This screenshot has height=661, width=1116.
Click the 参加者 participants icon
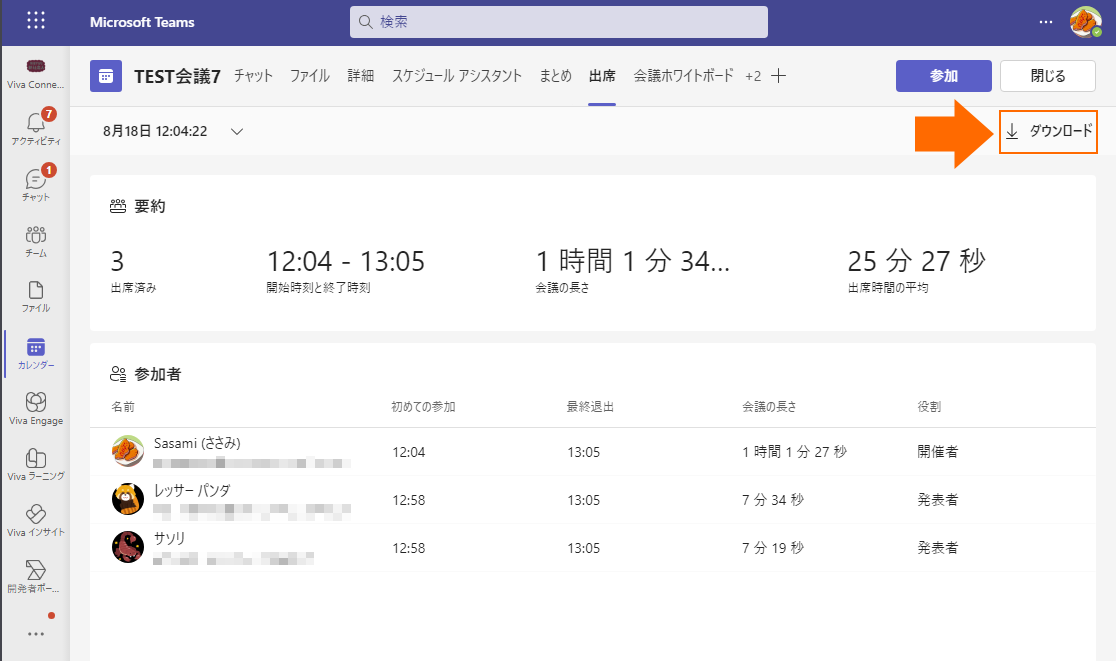point(118,374)
